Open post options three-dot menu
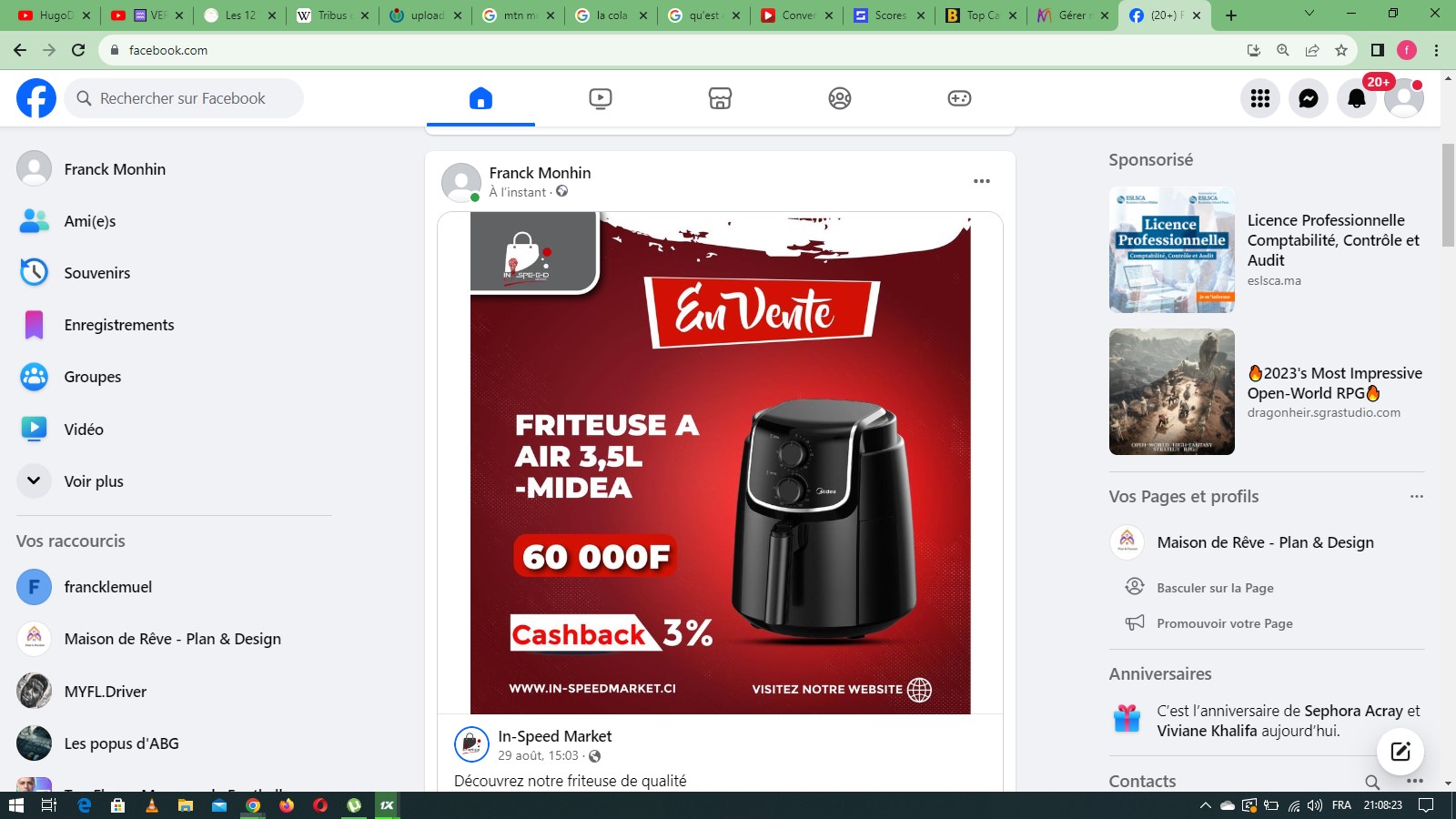This screenshot has width=1456, height=819. pos(981,181)
